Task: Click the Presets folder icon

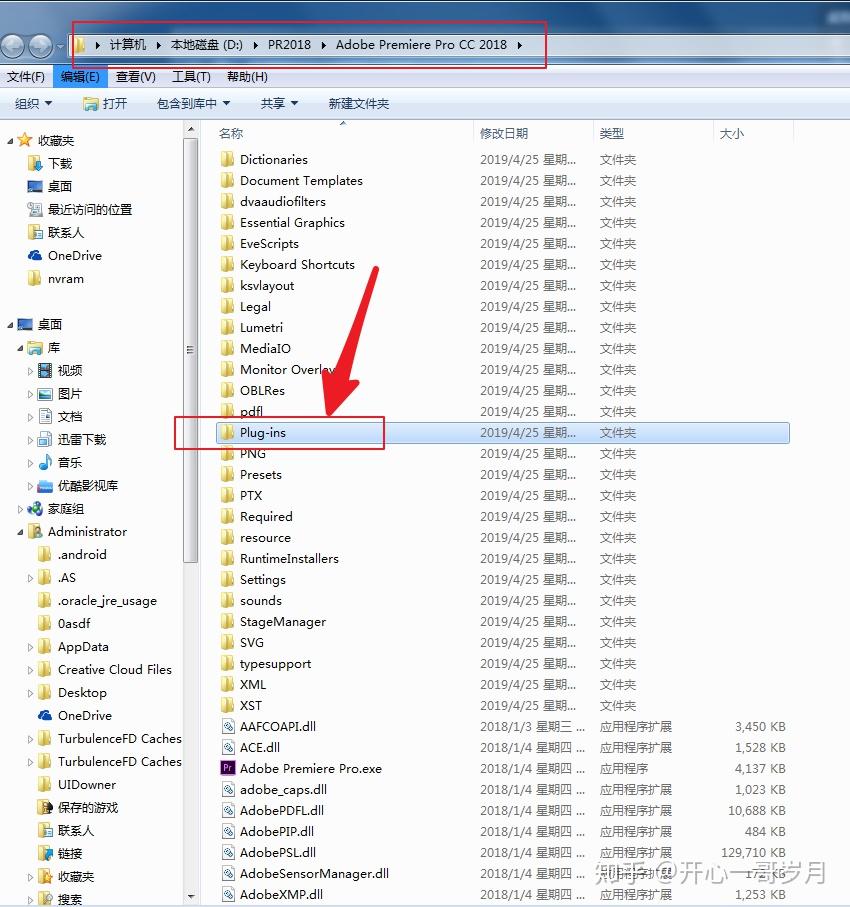Action: click(227, 474)
